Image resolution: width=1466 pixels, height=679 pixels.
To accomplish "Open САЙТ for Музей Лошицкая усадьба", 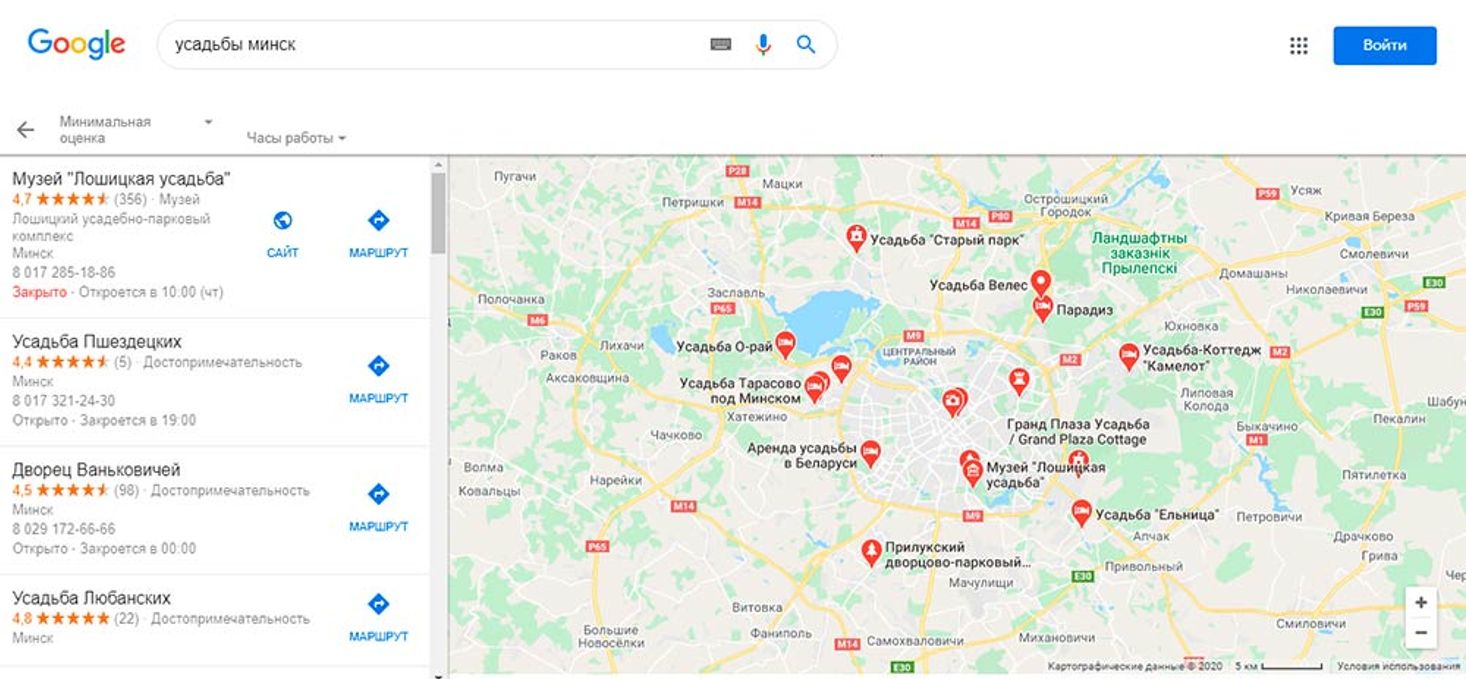I will pyautogui.click(x=283, y=234).
